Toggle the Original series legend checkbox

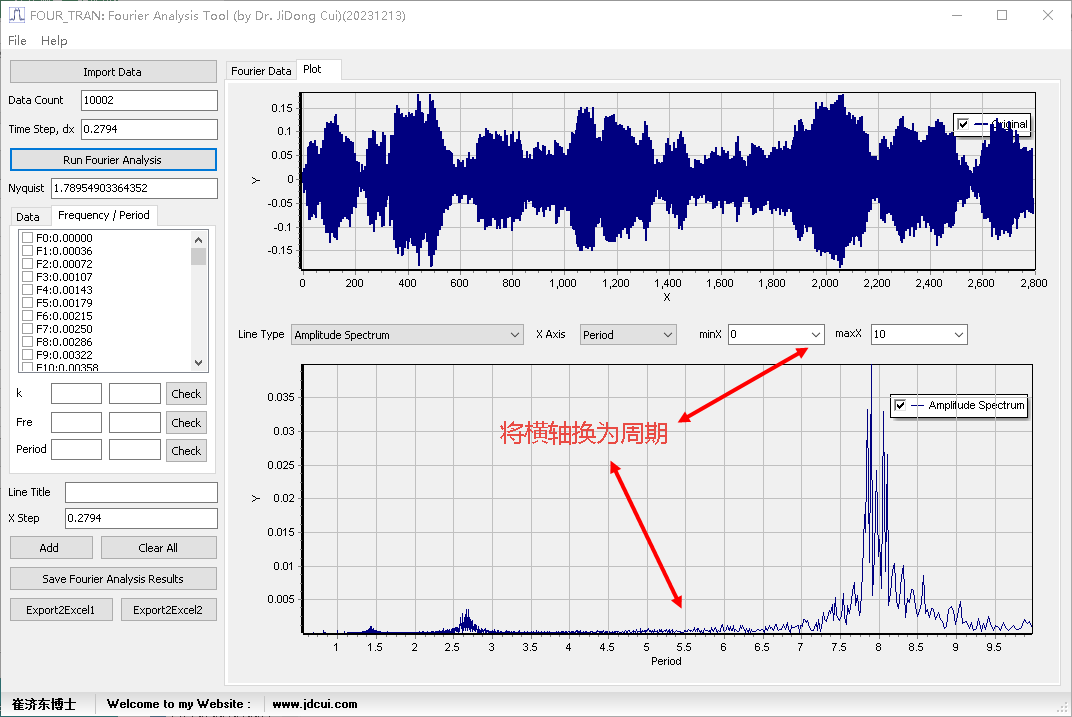[x=963, y=124]
